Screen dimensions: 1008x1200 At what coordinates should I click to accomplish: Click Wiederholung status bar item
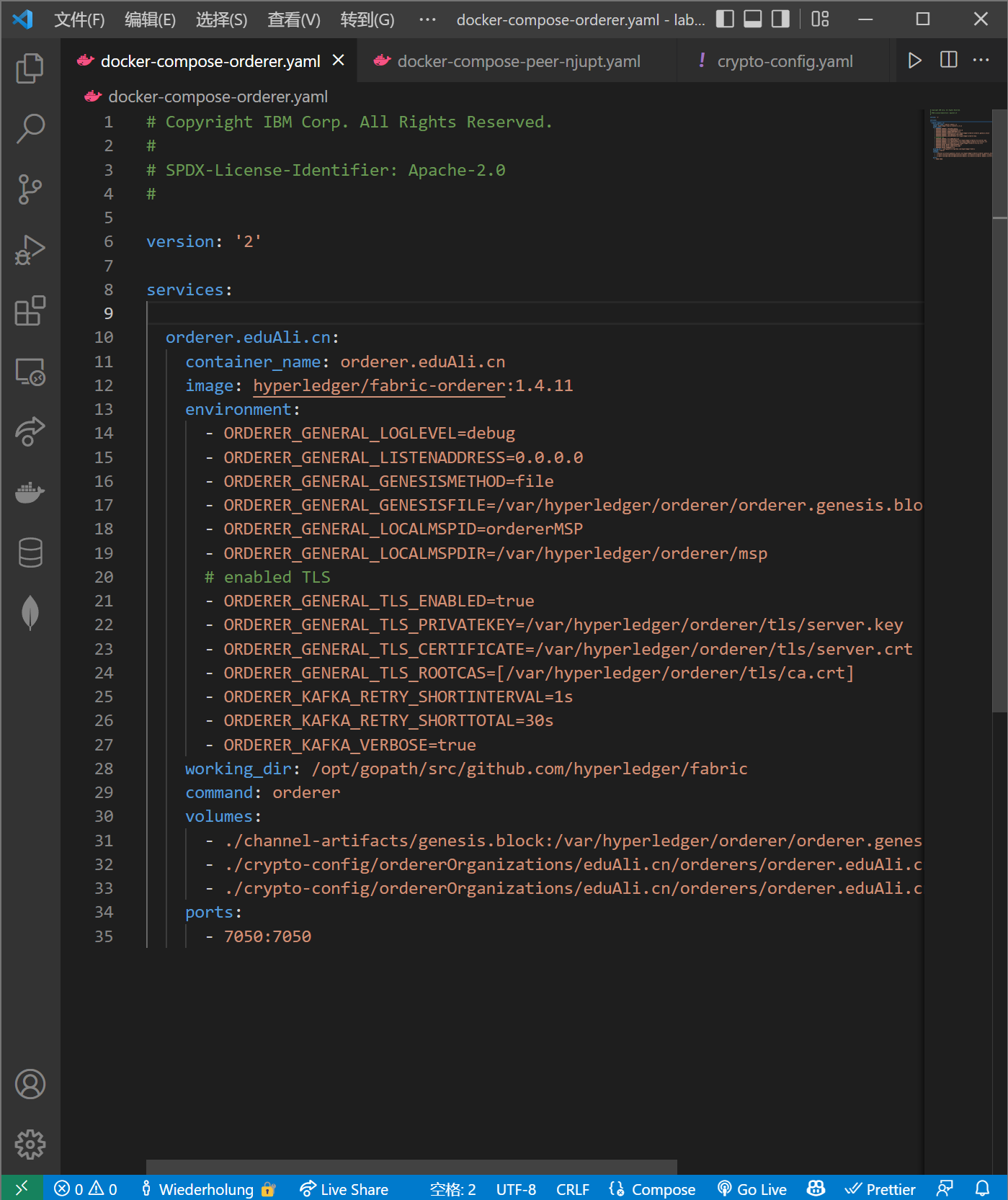click(x=208, y=1188)
